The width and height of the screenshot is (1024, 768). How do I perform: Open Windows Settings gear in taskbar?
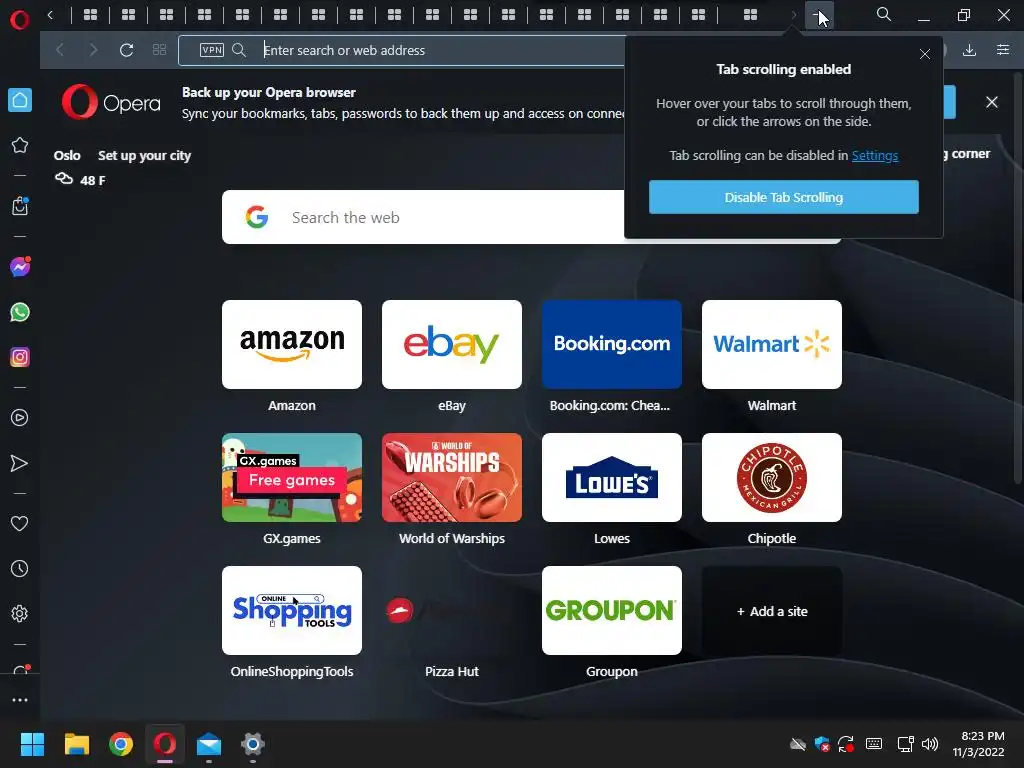coord(253,744)
